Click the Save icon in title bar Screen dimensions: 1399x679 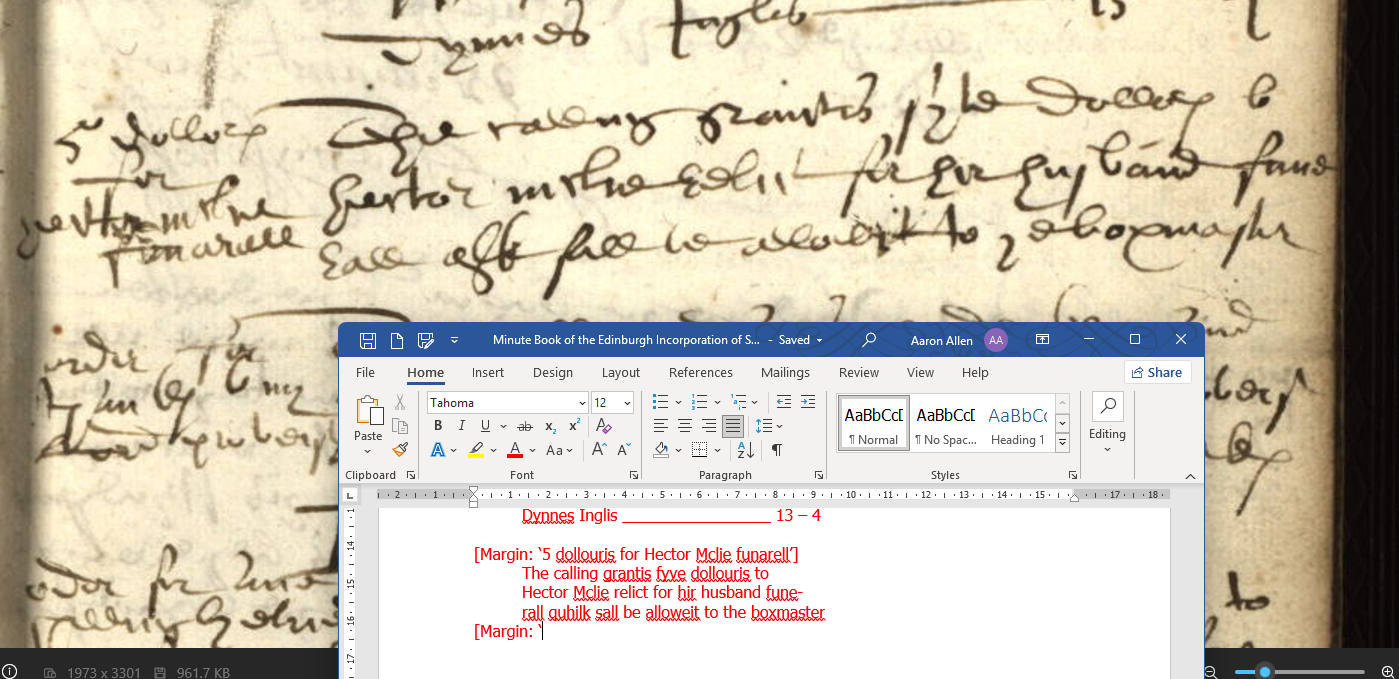(x=368, y=340)
